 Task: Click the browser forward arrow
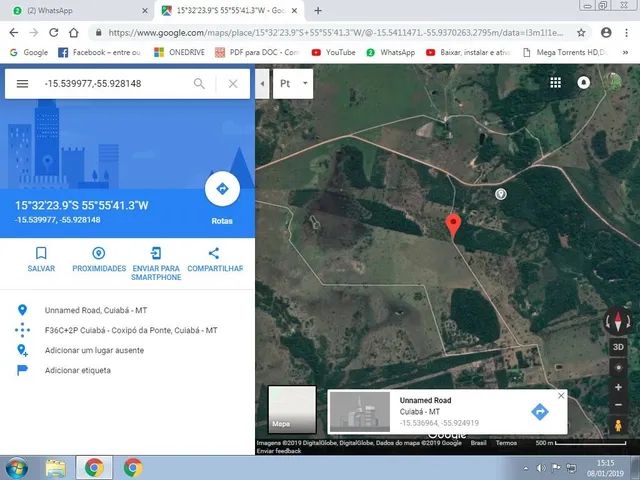[34, 33]
